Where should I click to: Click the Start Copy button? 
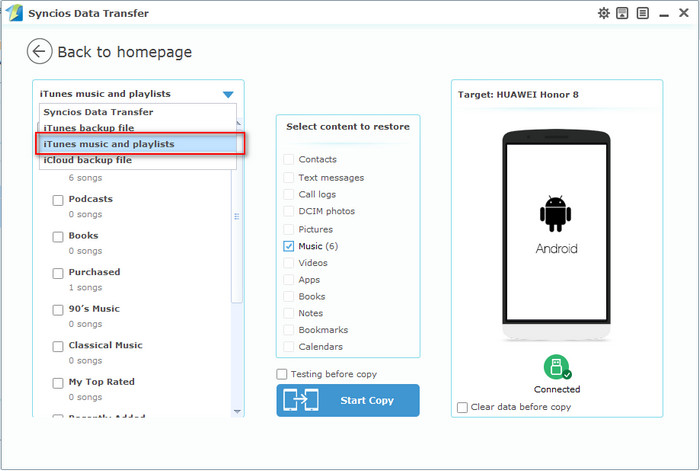tap(348, 400)
